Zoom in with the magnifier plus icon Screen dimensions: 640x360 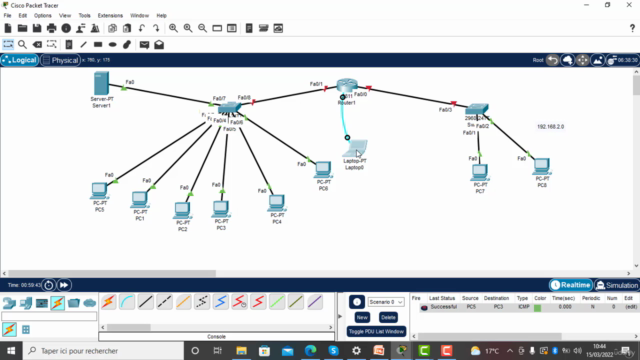point(173,28)
